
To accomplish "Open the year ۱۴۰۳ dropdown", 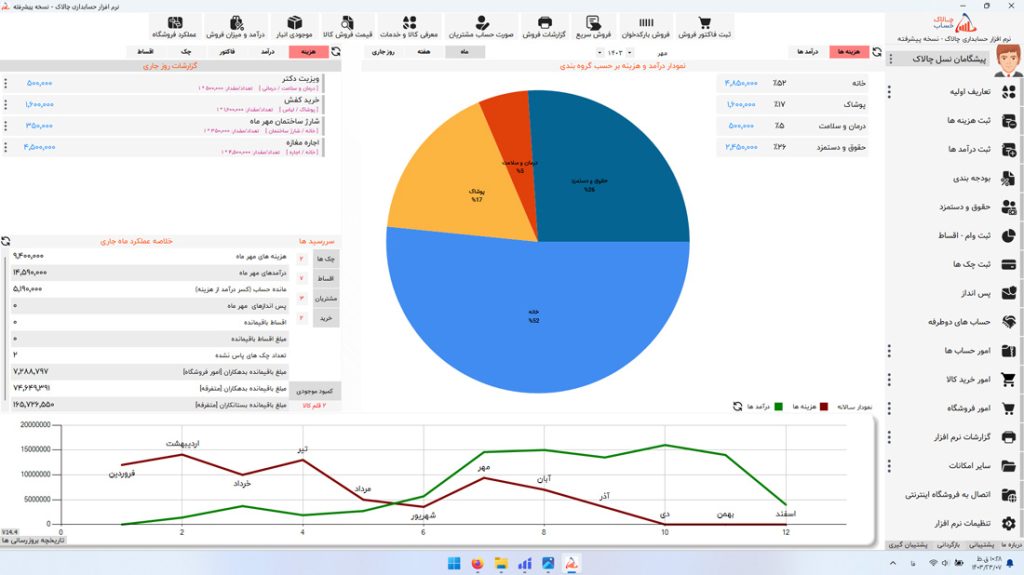I will click(612, 52).
